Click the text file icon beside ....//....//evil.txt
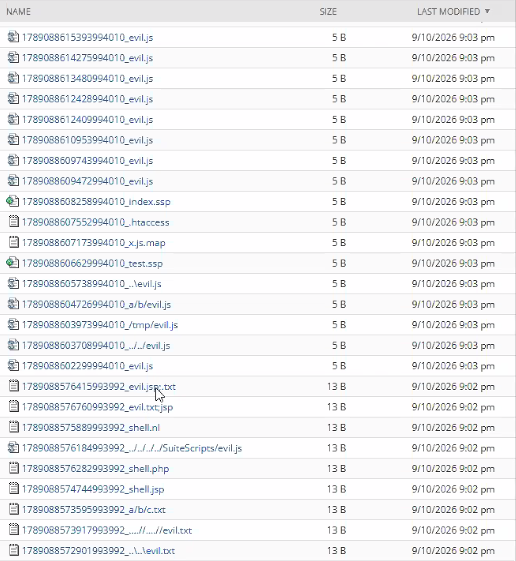 click(x=14, y=530)
